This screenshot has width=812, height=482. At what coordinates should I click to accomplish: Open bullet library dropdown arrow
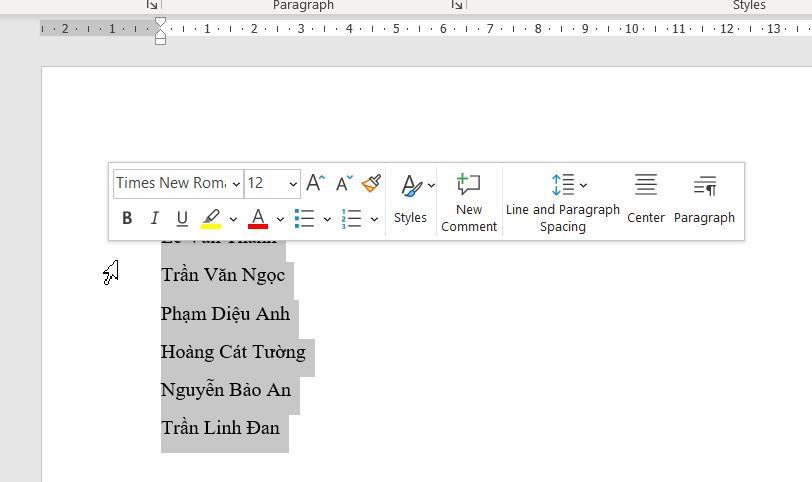point(327,219)
